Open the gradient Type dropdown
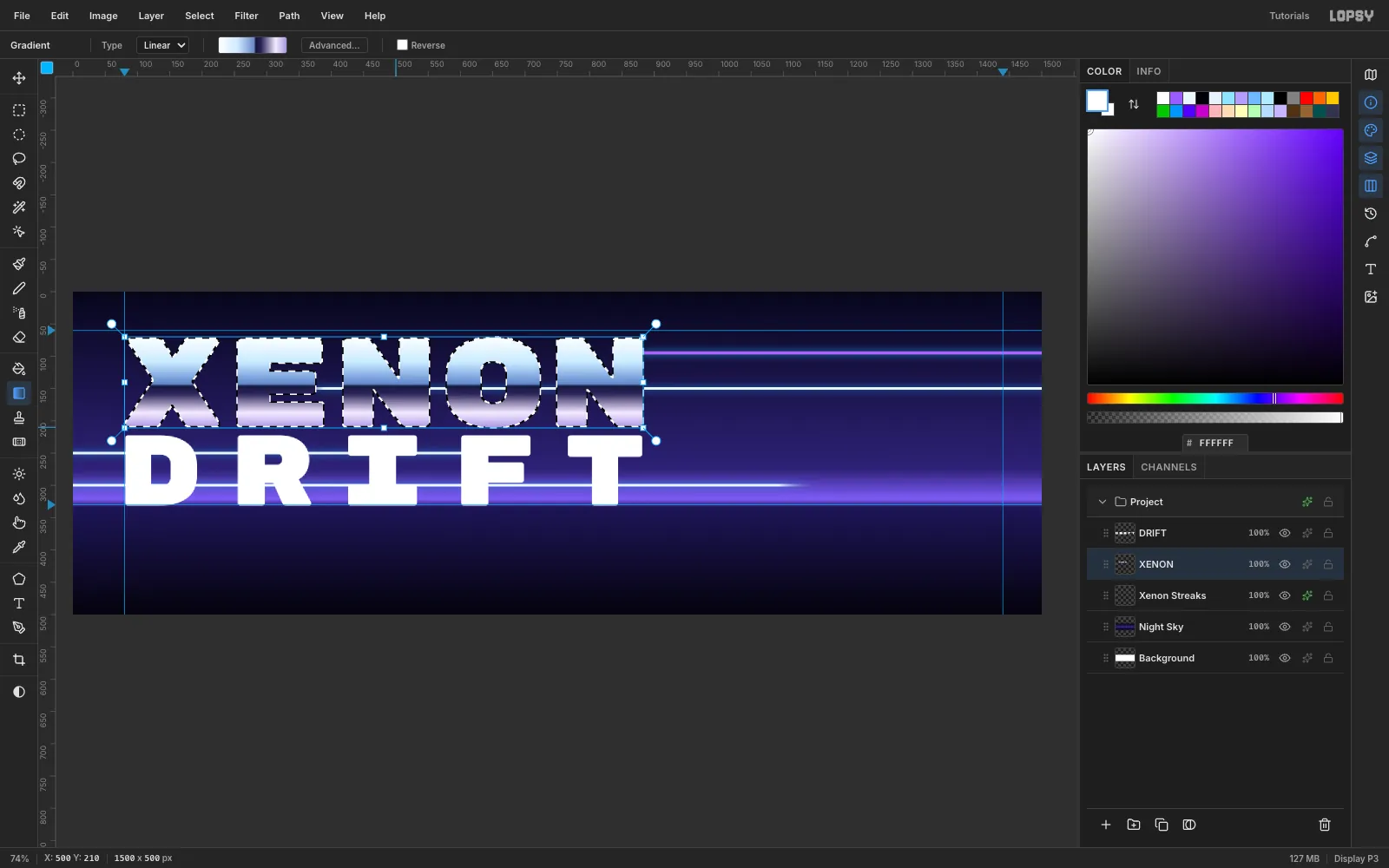 (163, 45)
